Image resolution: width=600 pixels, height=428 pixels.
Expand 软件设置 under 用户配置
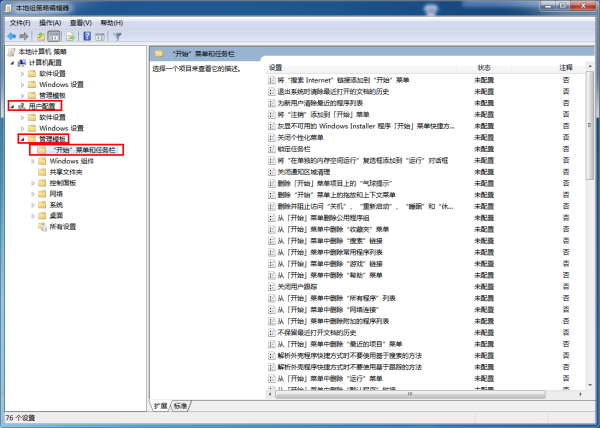(x=22, y=117)
